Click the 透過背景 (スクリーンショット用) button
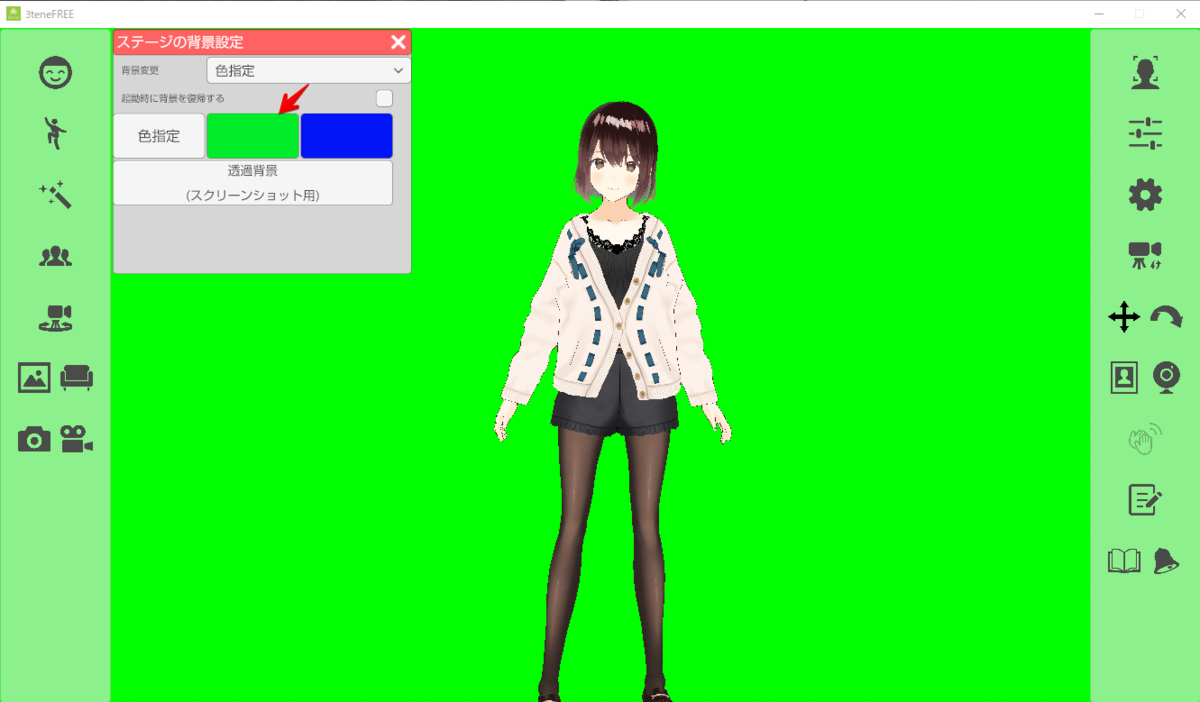The width and height of the screenshot is (1200, 702). click(x=252, y=182)
